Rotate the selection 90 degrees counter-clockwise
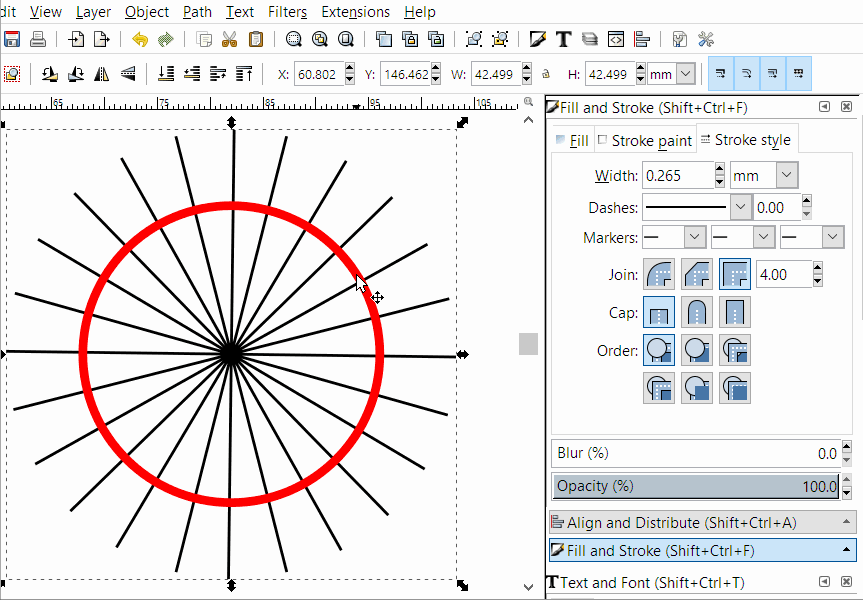Screen dimensions: 863x600 48,73
